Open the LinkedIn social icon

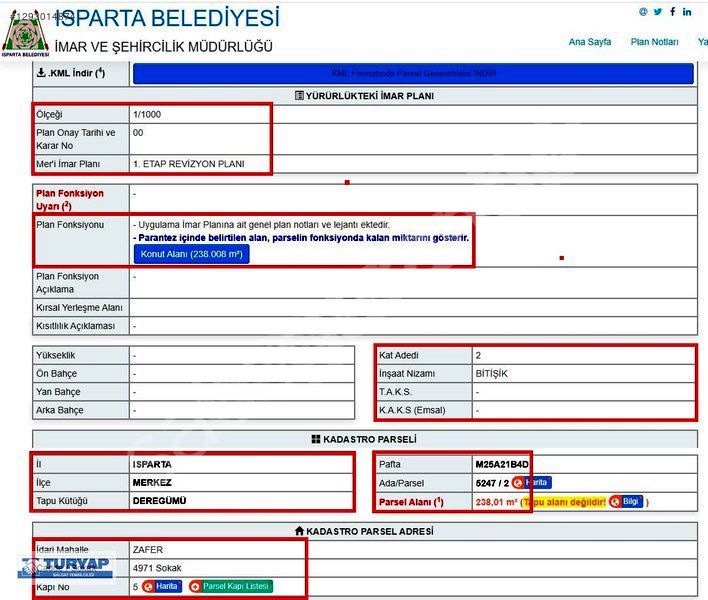[688, 12]
